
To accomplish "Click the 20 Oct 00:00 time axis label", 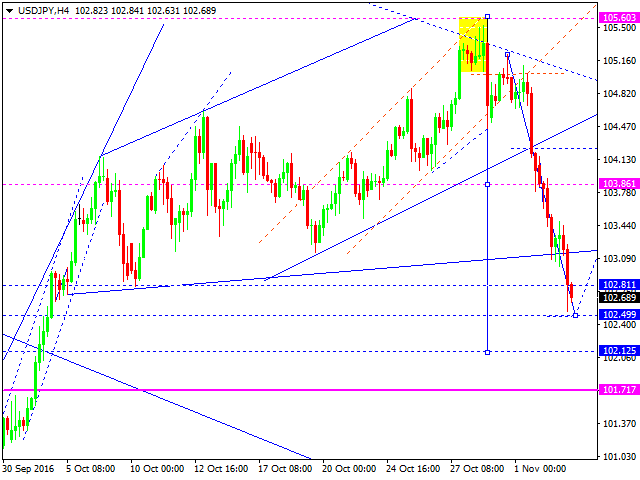I will 349,469.
